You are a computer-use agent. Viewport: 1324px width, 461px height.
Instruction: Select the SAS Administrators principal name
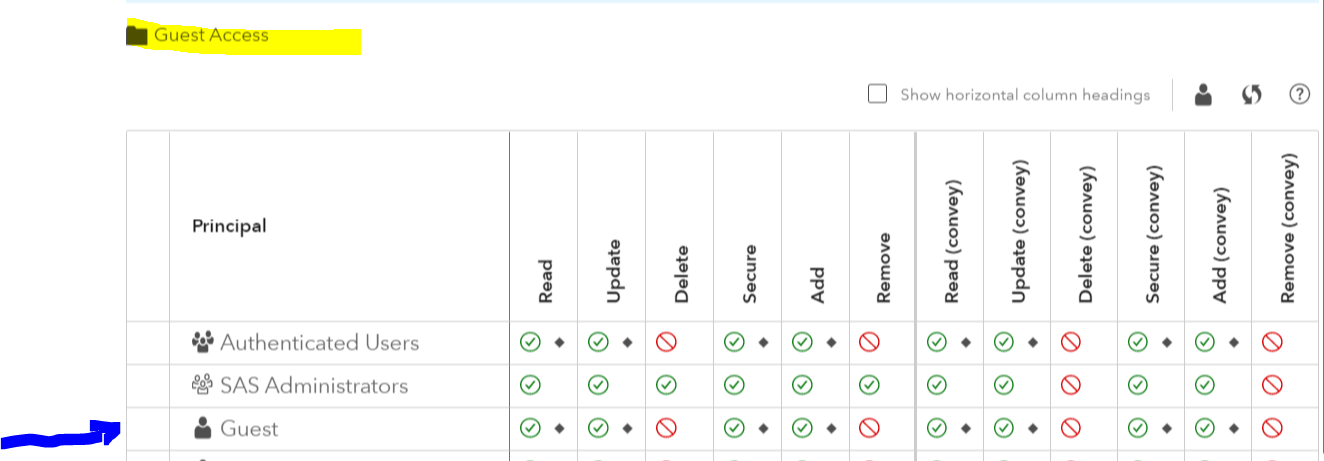click(314, 386)
